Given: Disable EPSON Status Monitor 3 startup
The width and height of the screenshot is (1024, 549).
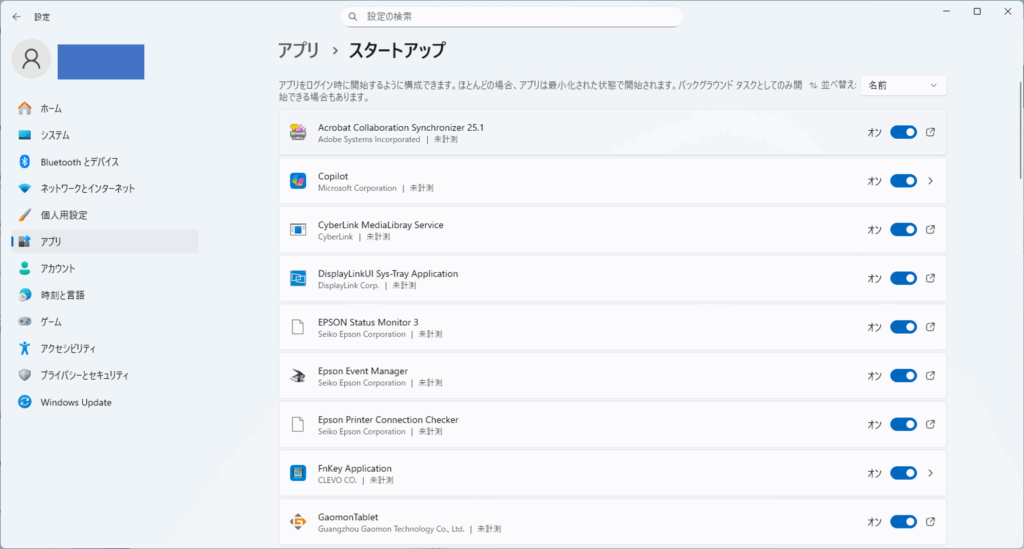Looking at the screenshot, I should click(x=903, y=327).
